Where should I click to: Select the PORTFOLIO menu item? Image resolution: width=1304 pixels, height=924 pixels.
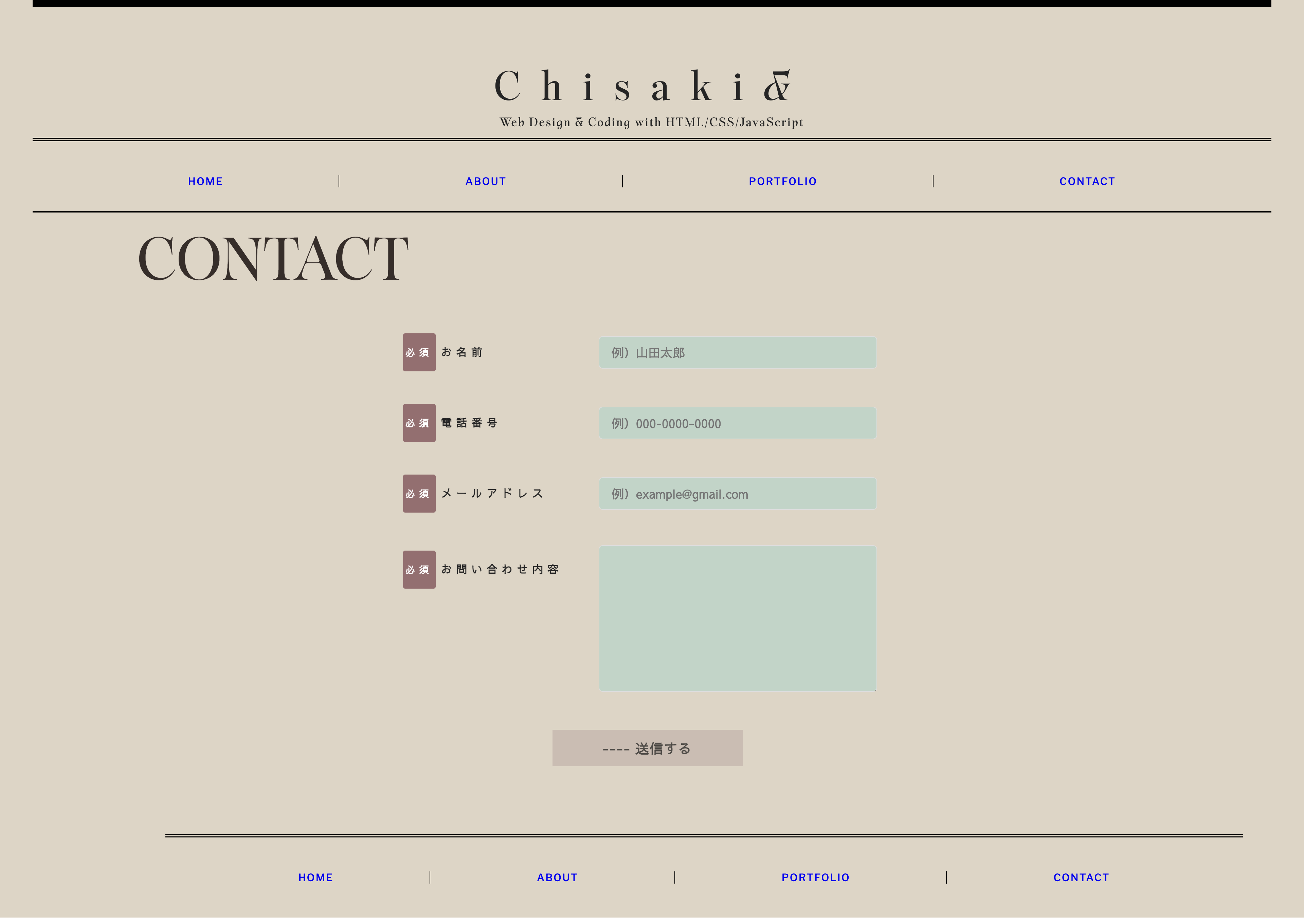[783, 181]
